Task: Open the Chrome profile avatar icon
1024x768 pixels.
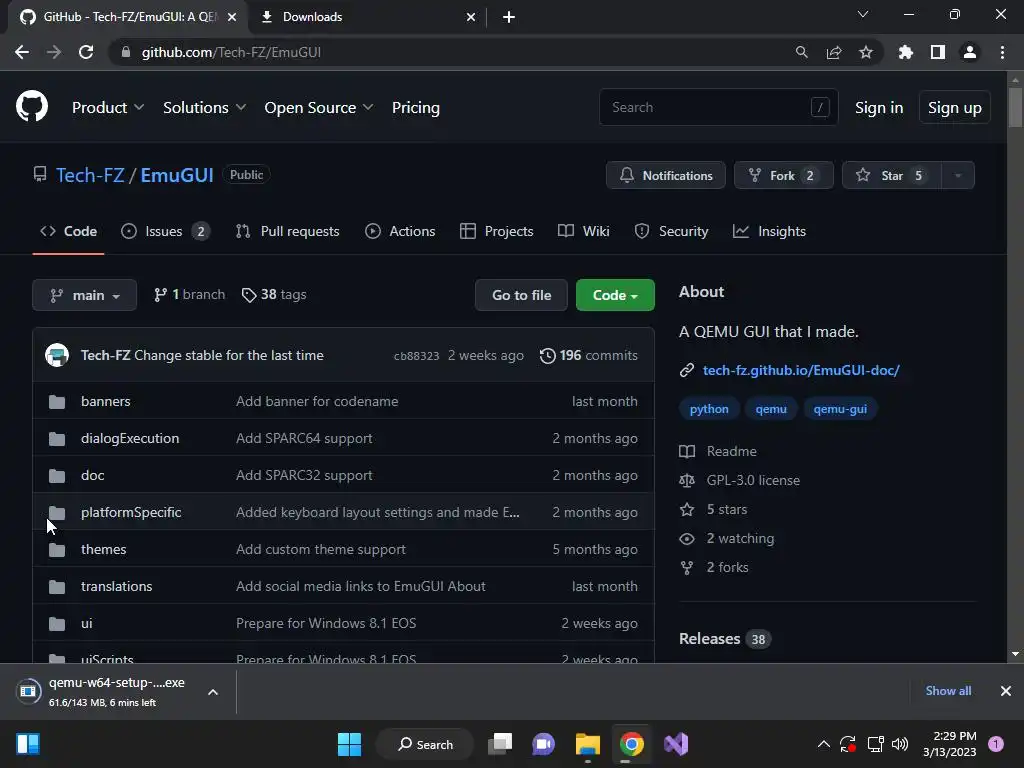Action: pyautogui.click(x=970, y=52)
